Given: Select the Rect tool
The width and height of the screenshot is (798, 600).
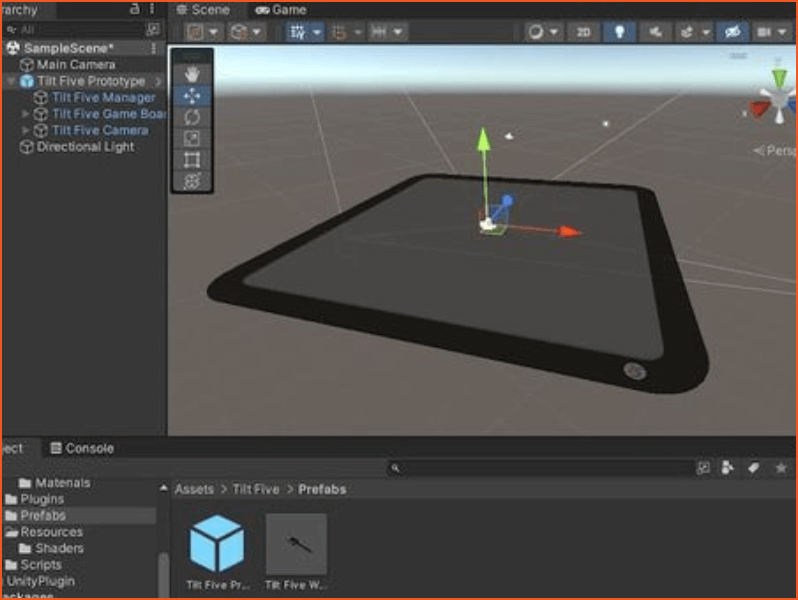Looking at the screenshot, I should click(192, 159).
